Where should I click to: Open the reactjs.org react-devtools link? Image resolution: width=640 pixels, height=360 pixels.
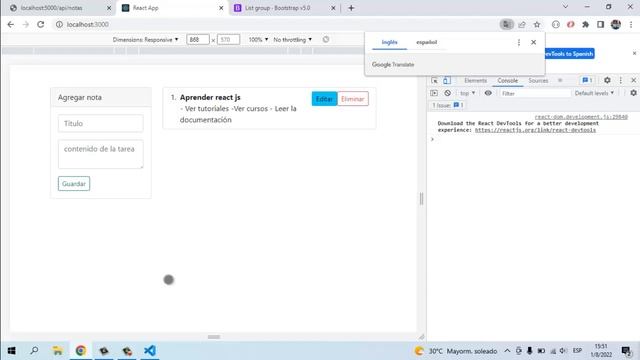point(535,130)
